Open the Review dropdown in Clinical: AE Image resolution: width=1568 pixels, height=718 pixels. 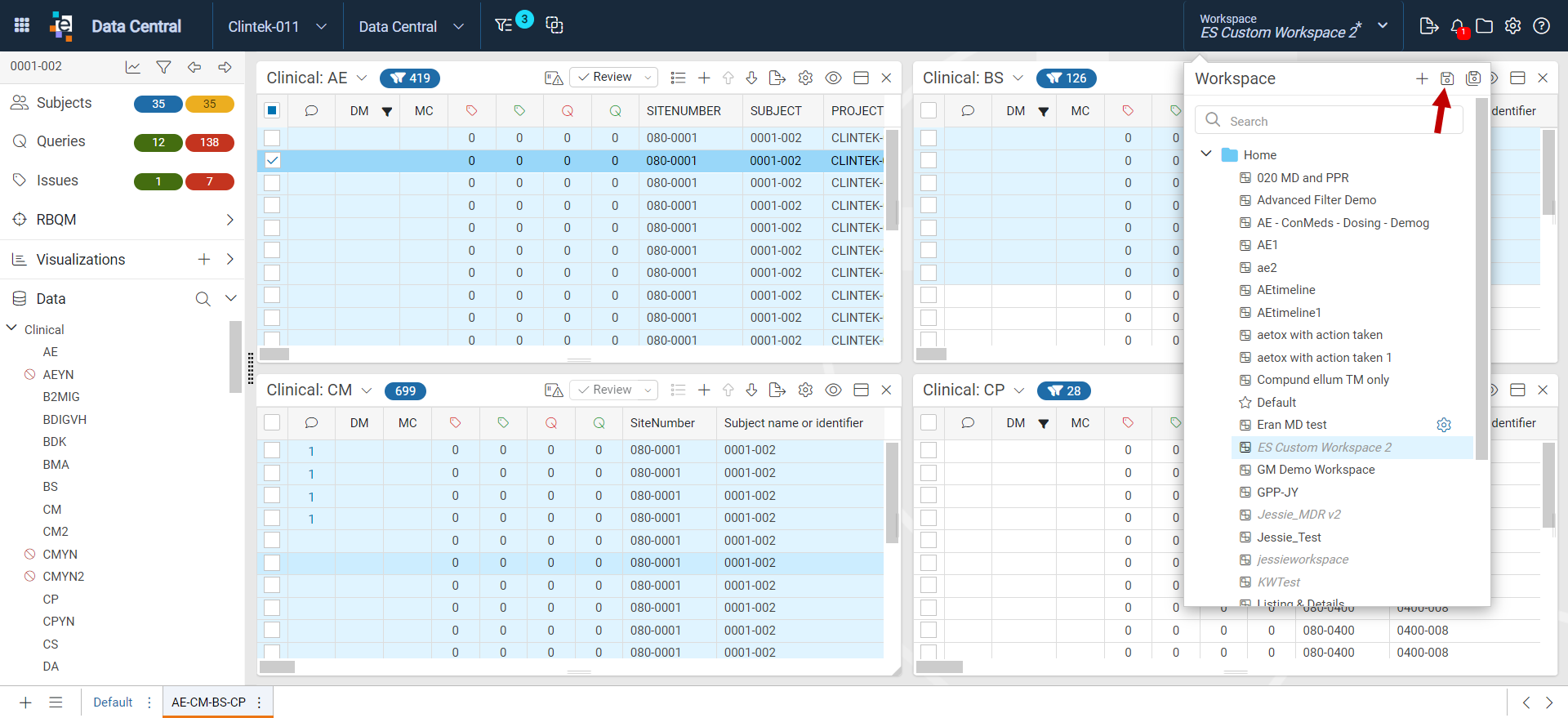tap(613, 78)
